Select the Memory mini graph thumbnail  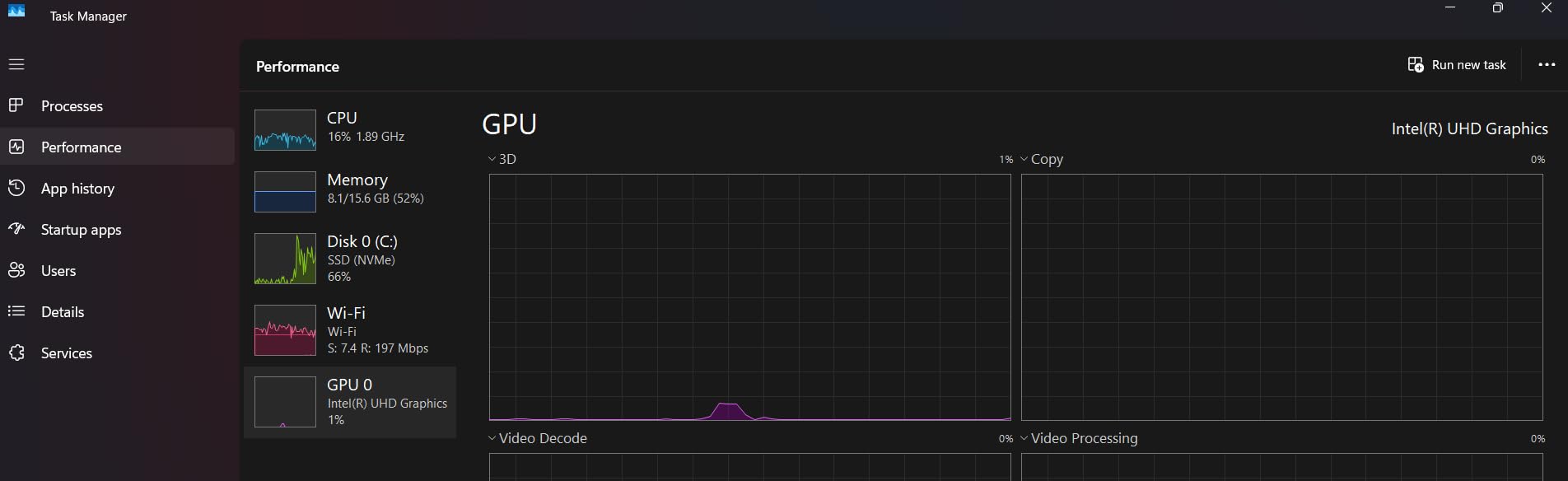pos(285,192)
